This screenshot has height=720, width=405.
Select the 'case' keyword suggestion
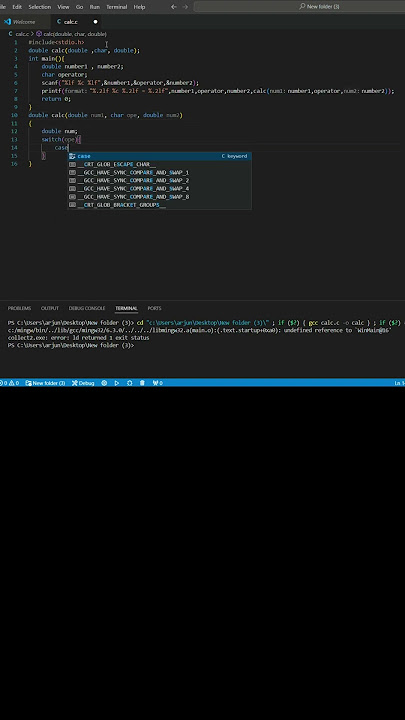coord(159,156)
